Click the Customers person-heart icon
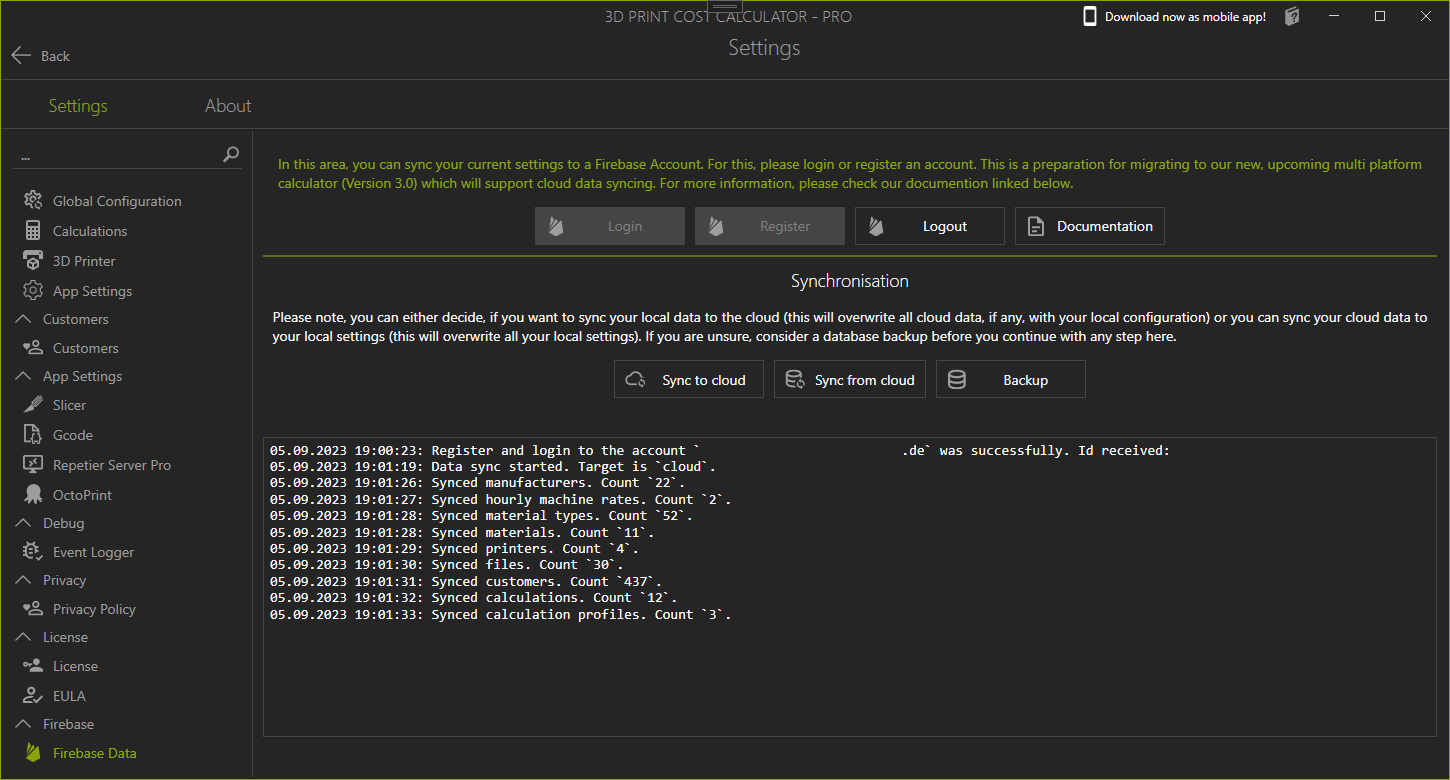The width and height of the screenshot is (1450, 780). (33, 348)
